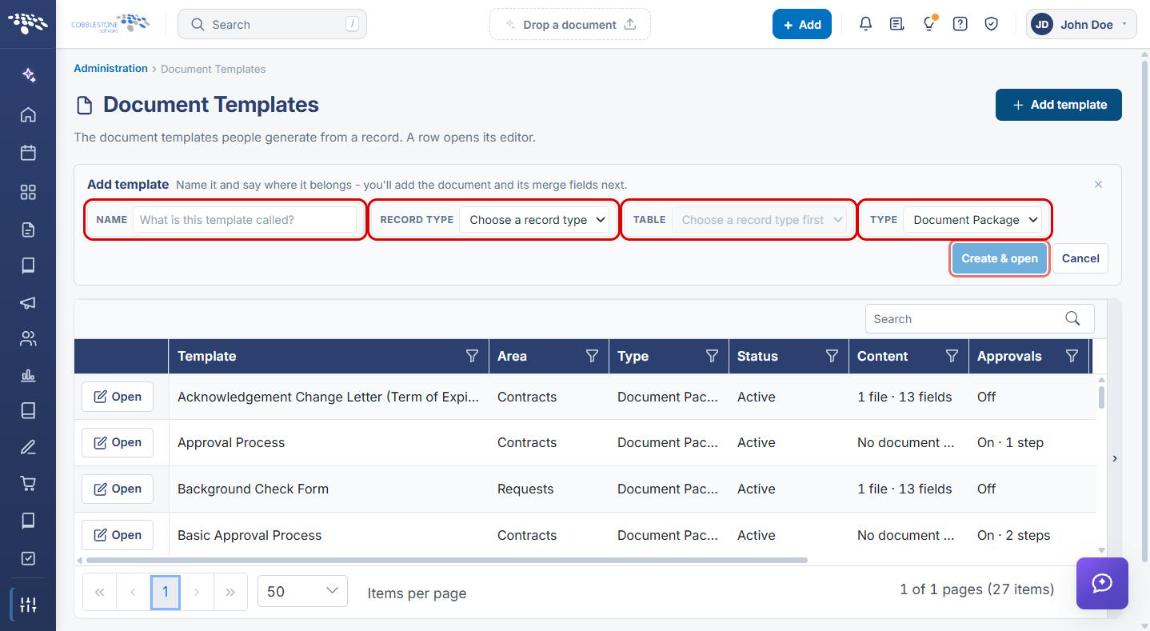Open the Approval Process template
This screenshot has width=1150, height=631.
click(117, 442)
